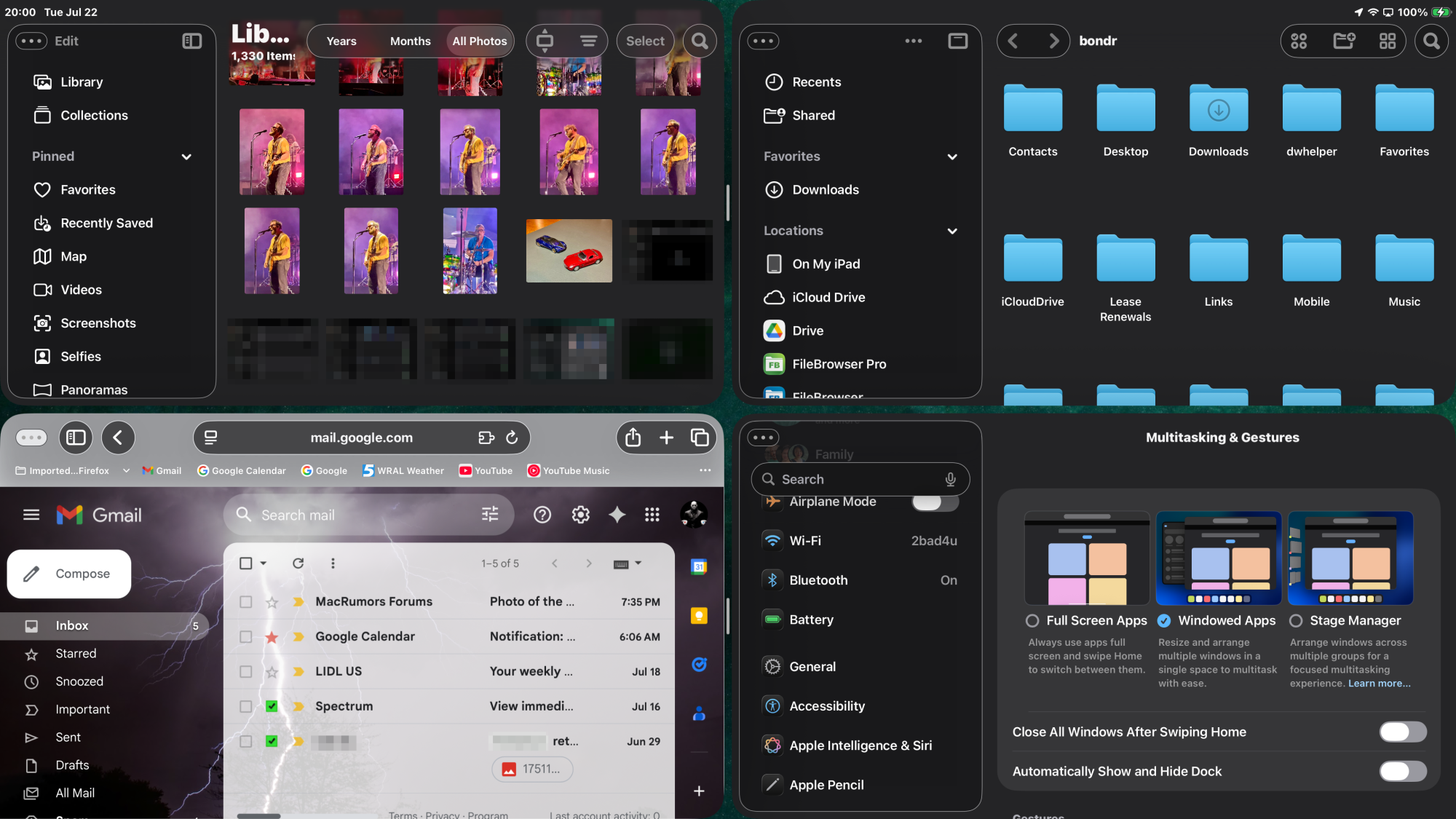1456x819 pixels.
Task: Check the MacRumors Forums email checkbox
Action: (246, 601)
